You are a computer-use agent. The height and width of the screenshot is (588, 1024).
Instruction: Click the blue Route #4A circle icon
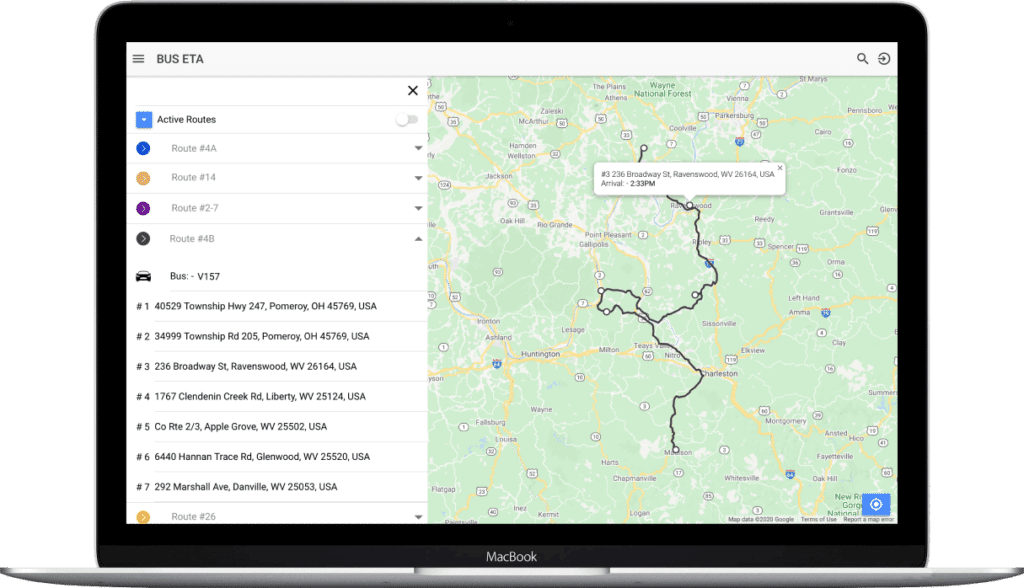point(143,148)
